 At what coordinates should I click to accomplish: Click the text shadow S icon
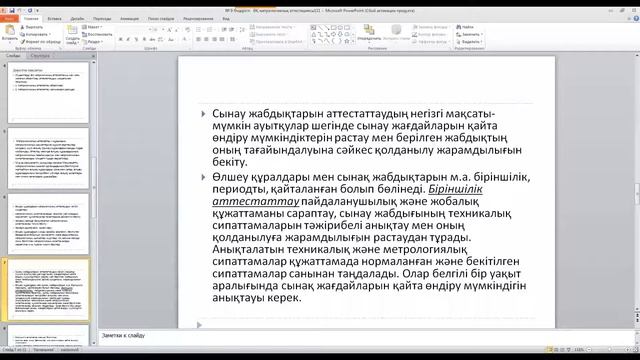click(144, 40)
